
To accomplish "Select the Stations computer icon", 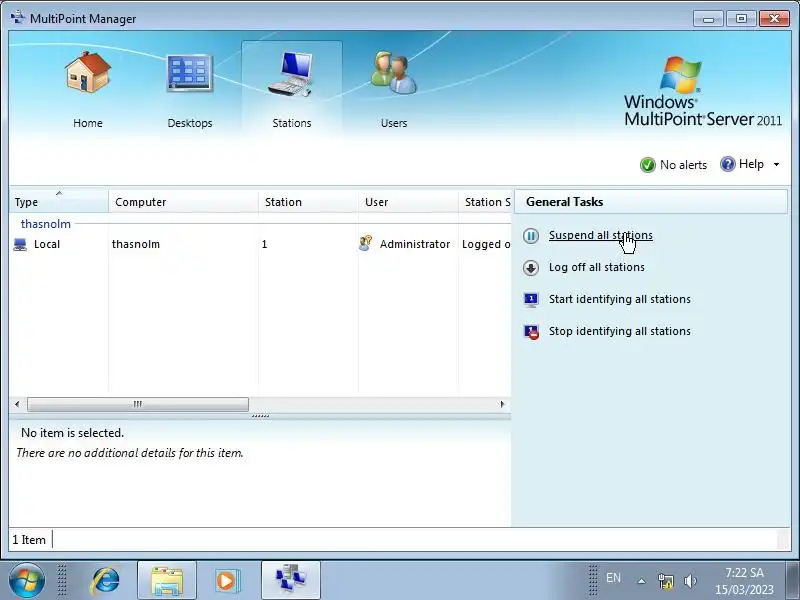I will 291,74.
